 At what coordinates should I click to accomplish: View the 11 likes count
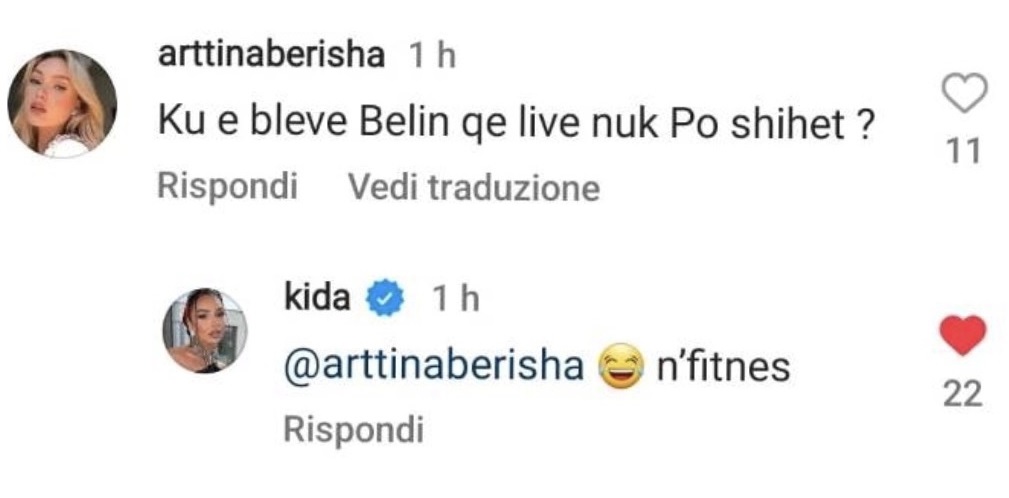(x=963, y=154)
